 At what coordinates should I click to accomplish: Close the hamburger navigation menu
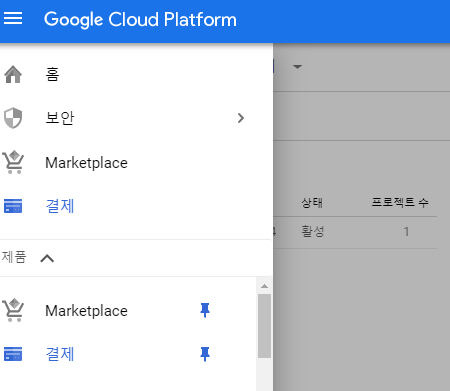(x=13, y=18)
